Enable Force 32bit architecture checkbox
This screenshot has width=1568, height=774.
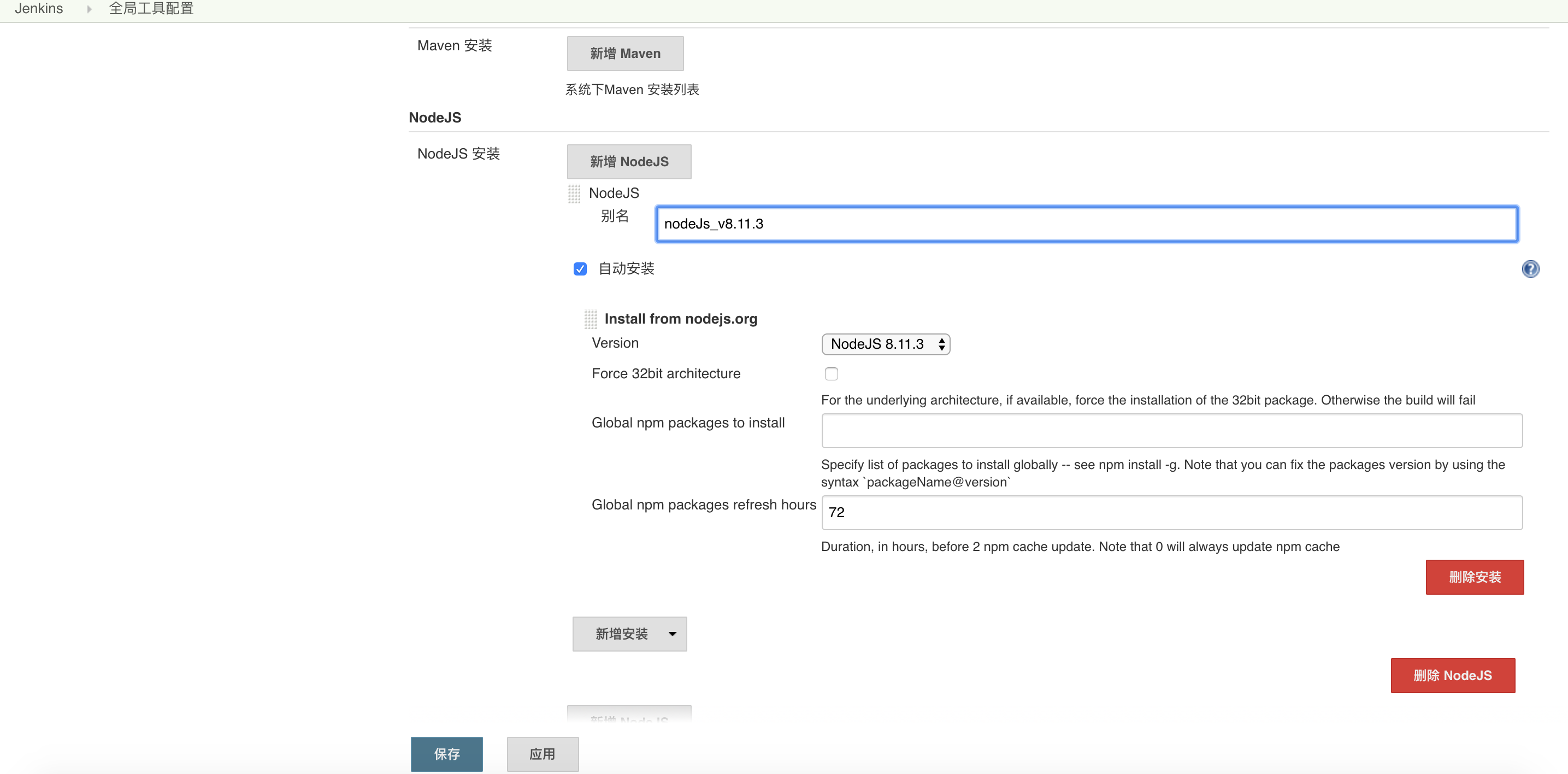[831, 374]
